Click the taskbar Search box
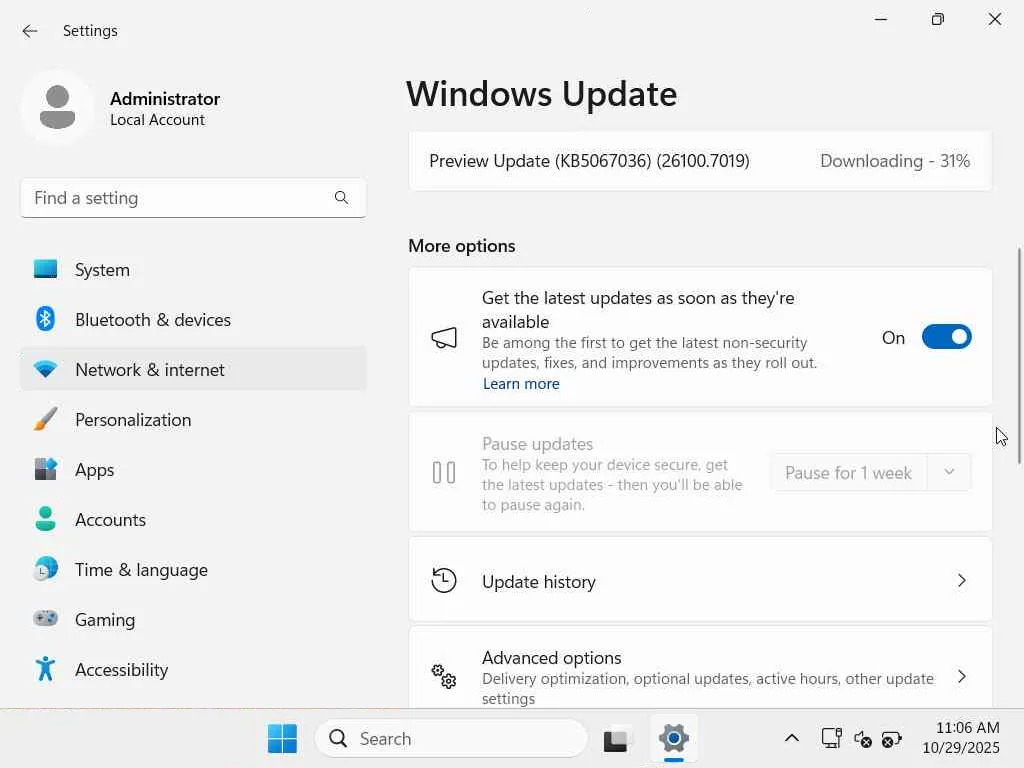The image size is (1024, 768). [451, 739]
